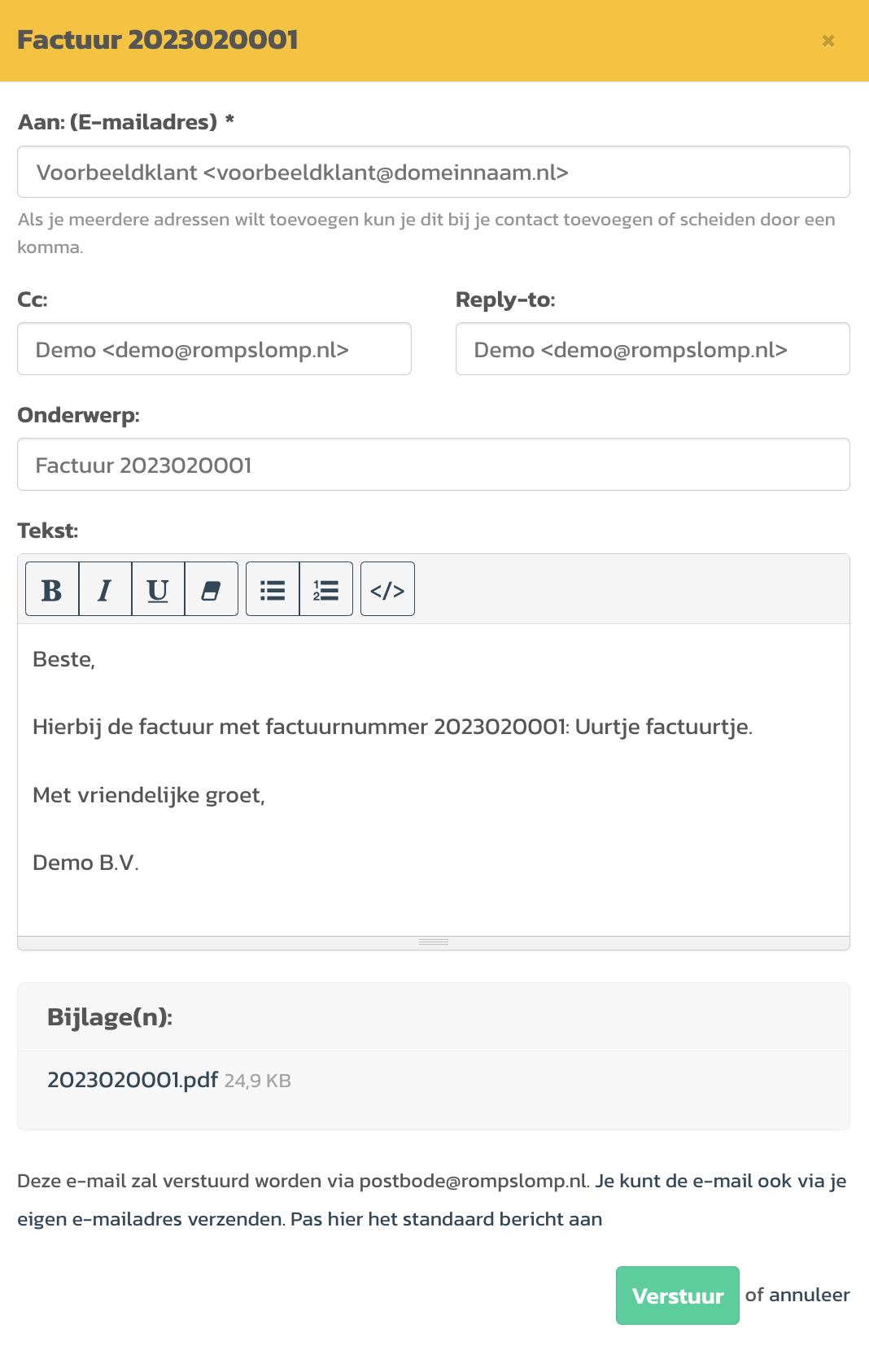Edit the Aan e-mailadres field
869x1372 pixels.
(434, 172)
